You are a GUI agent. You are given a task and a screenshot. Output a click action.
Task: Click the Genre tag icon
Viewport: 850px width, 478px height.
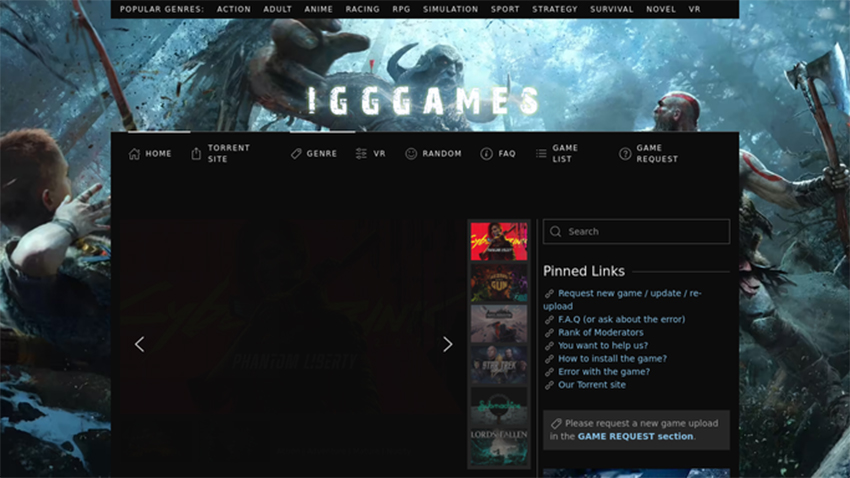pyautogui.click(x=296, y=154)
